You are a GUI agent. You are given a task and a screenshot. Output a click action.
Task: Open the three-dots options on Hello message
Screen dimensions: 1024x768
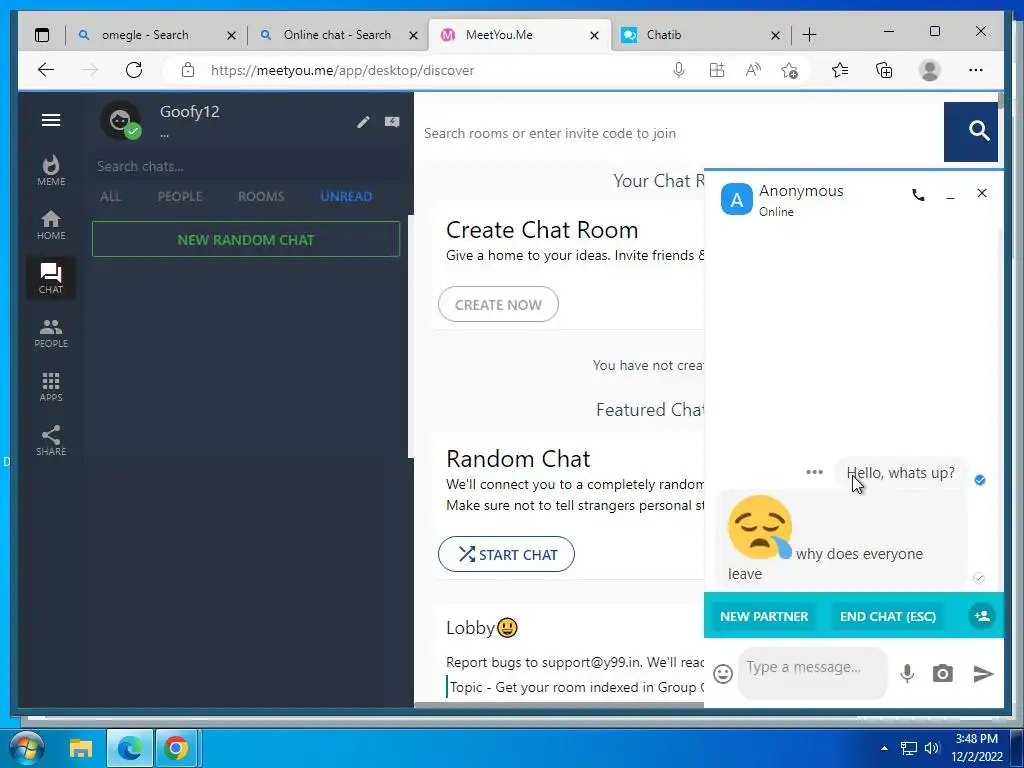pyautogui.click(x=814, y=472)
